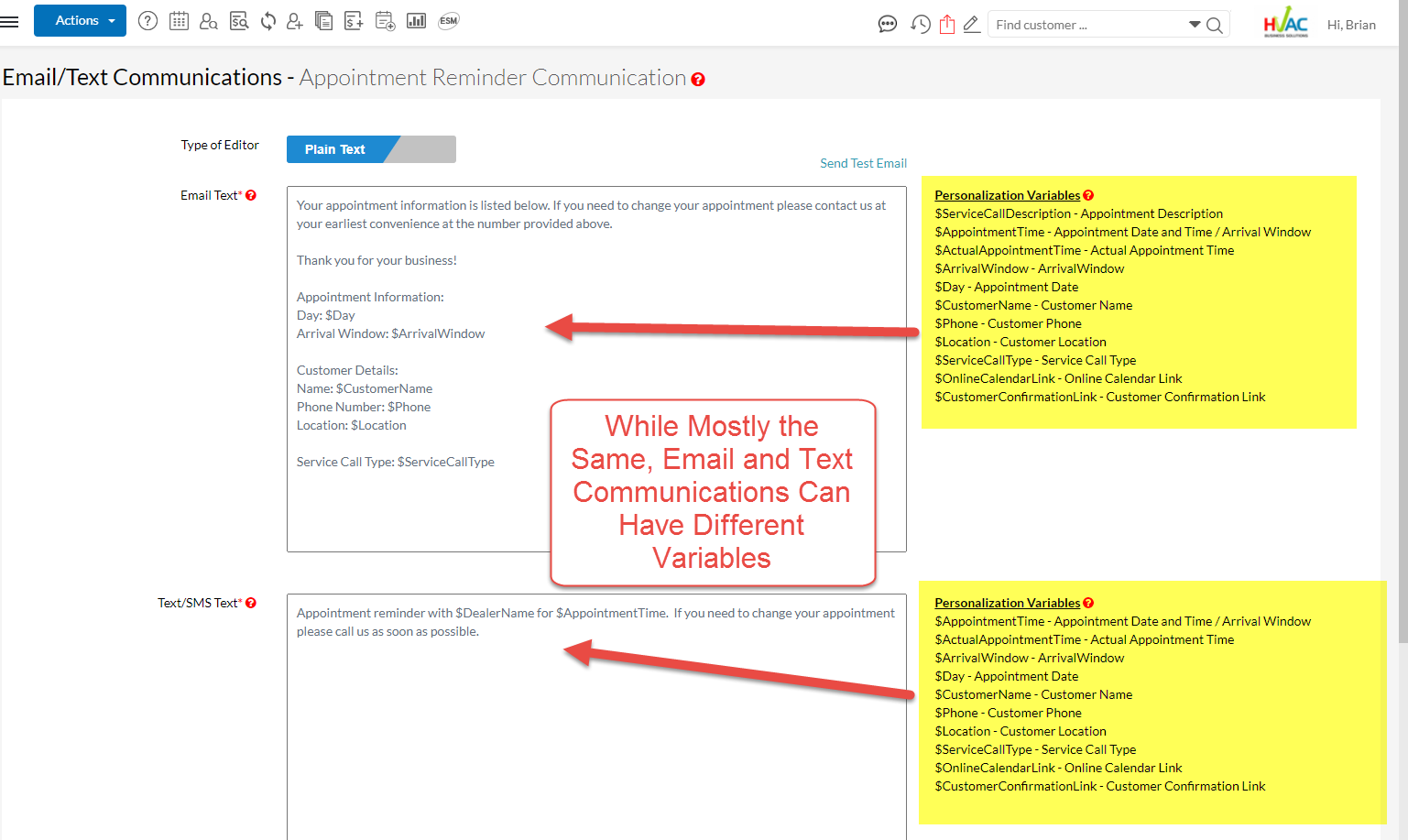Screen dimensions: 1408x840
Task: Click the add customer icon
Action: point(295,21)
